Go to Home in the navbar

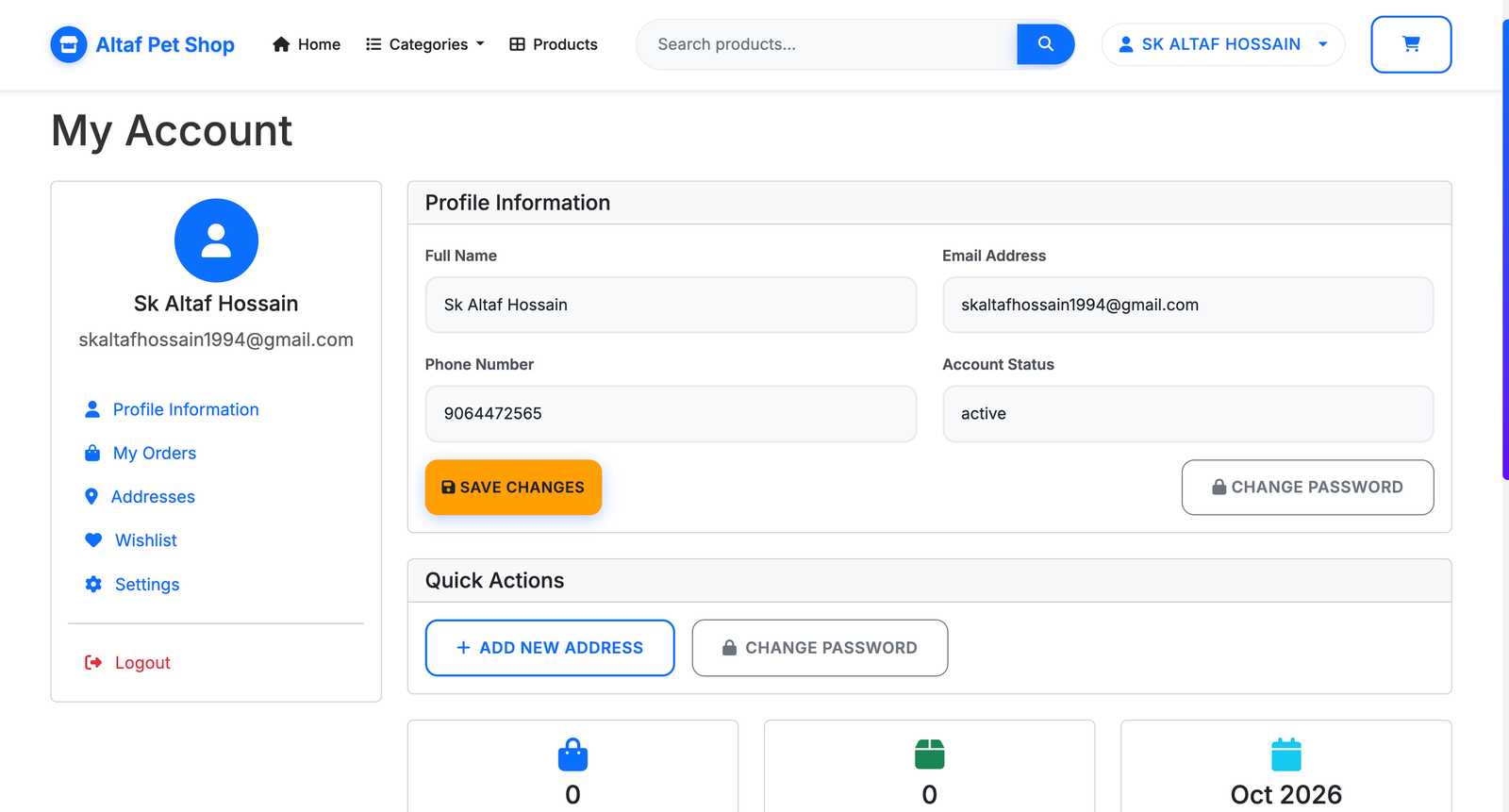[x=307, y=44]
